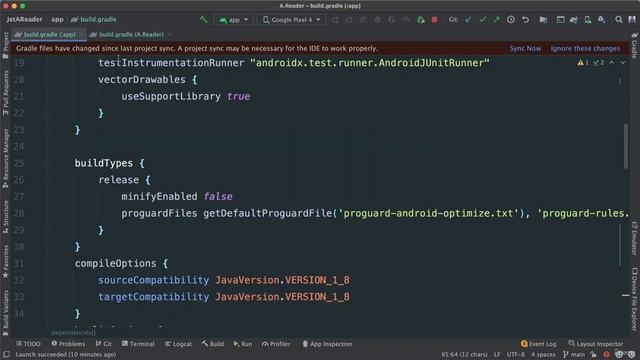Click the disabled Debug bug icon

(378, 20)
